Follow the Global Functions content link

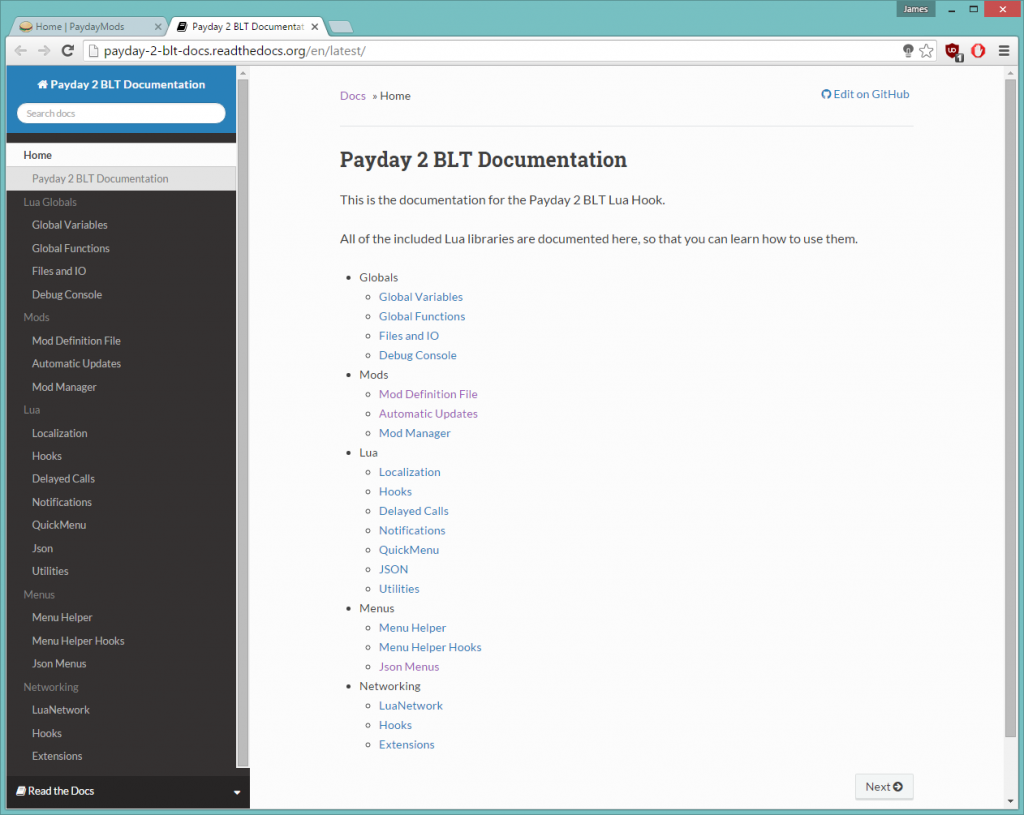coord(422,316)
